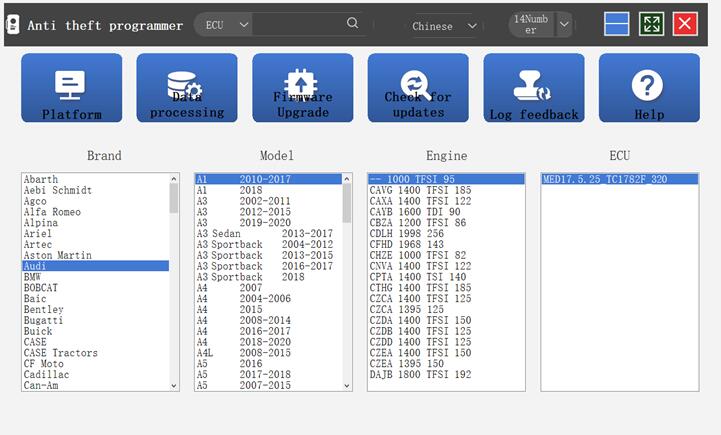Select Aebi Schmidt brand

click(96, 190)
